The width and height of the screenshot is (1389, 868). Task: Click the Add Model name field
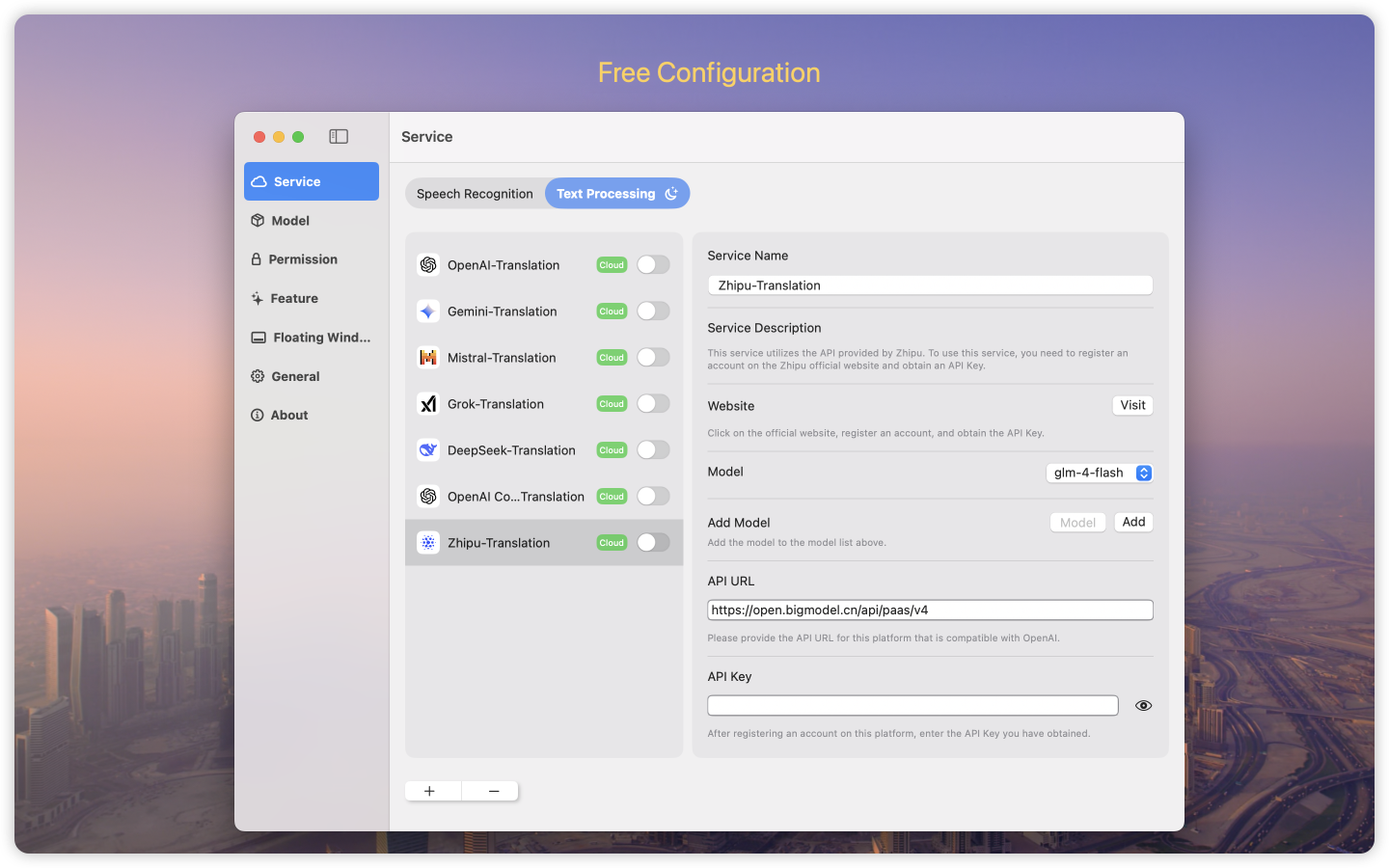pos(1077,523)
